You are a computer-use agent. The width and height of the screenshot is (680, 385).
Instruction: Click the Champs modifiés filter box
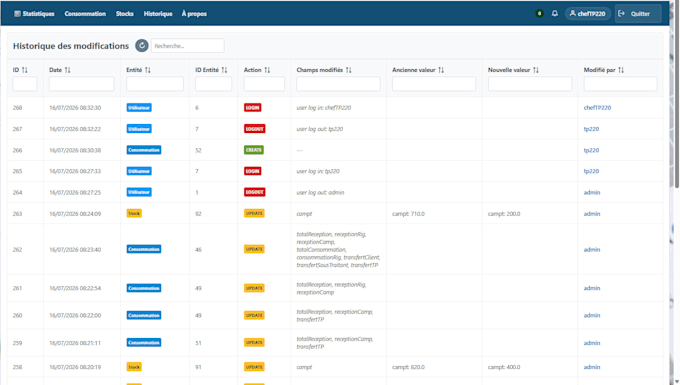338,84
